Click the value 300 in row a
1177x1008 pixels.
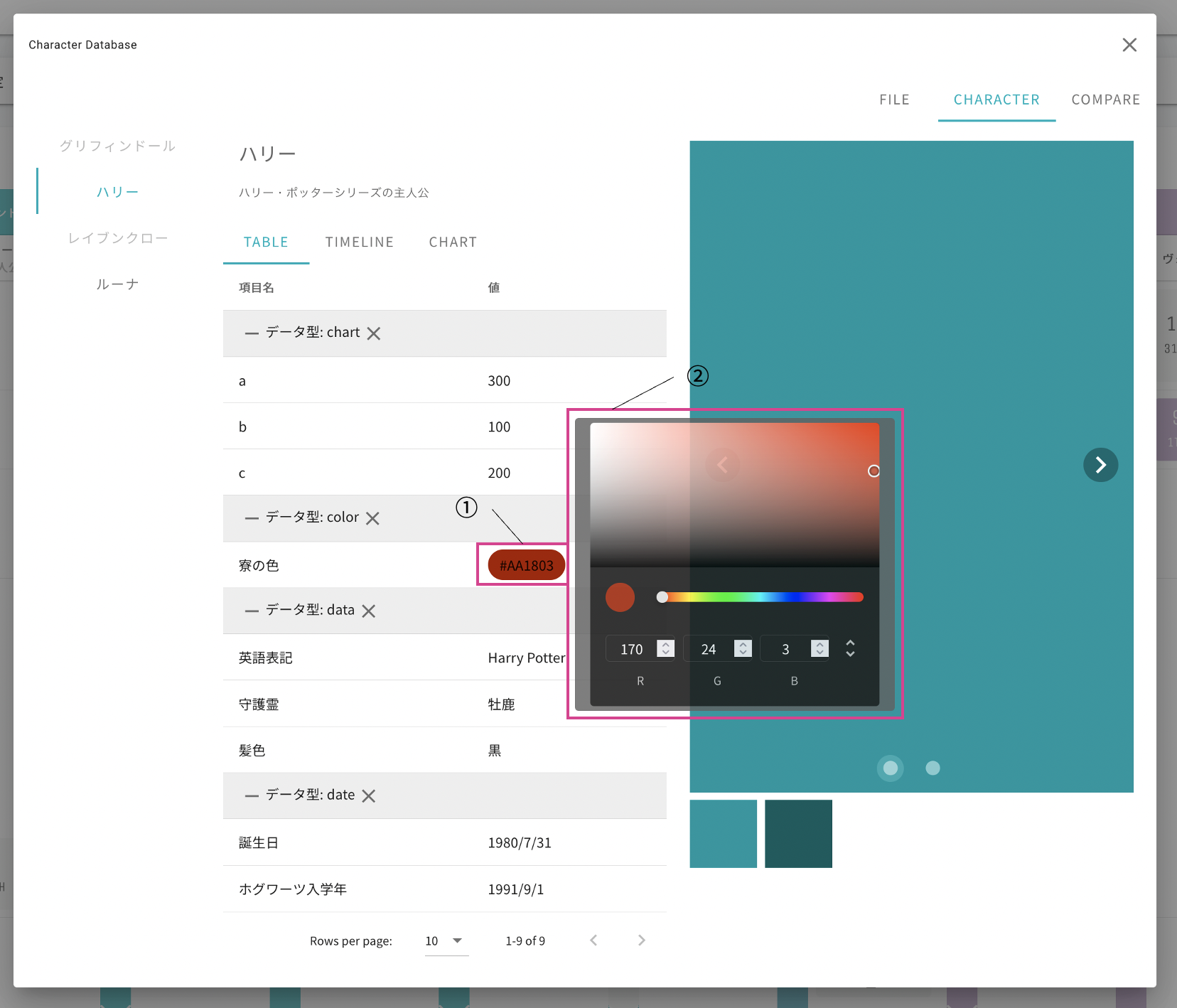[x=499, y=381]
